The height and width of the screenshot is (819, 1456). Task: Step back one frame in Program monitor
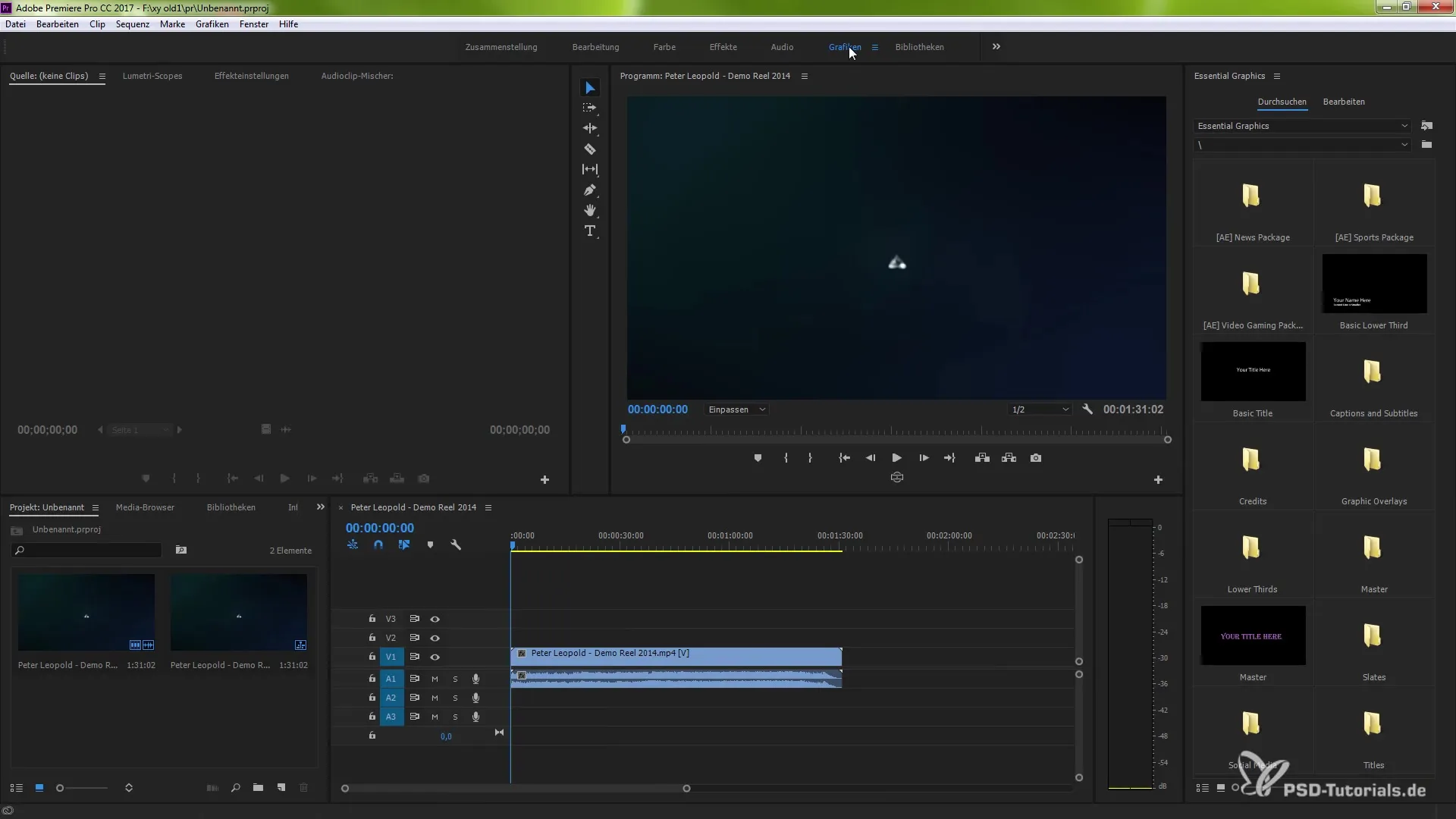pos(871,458)
